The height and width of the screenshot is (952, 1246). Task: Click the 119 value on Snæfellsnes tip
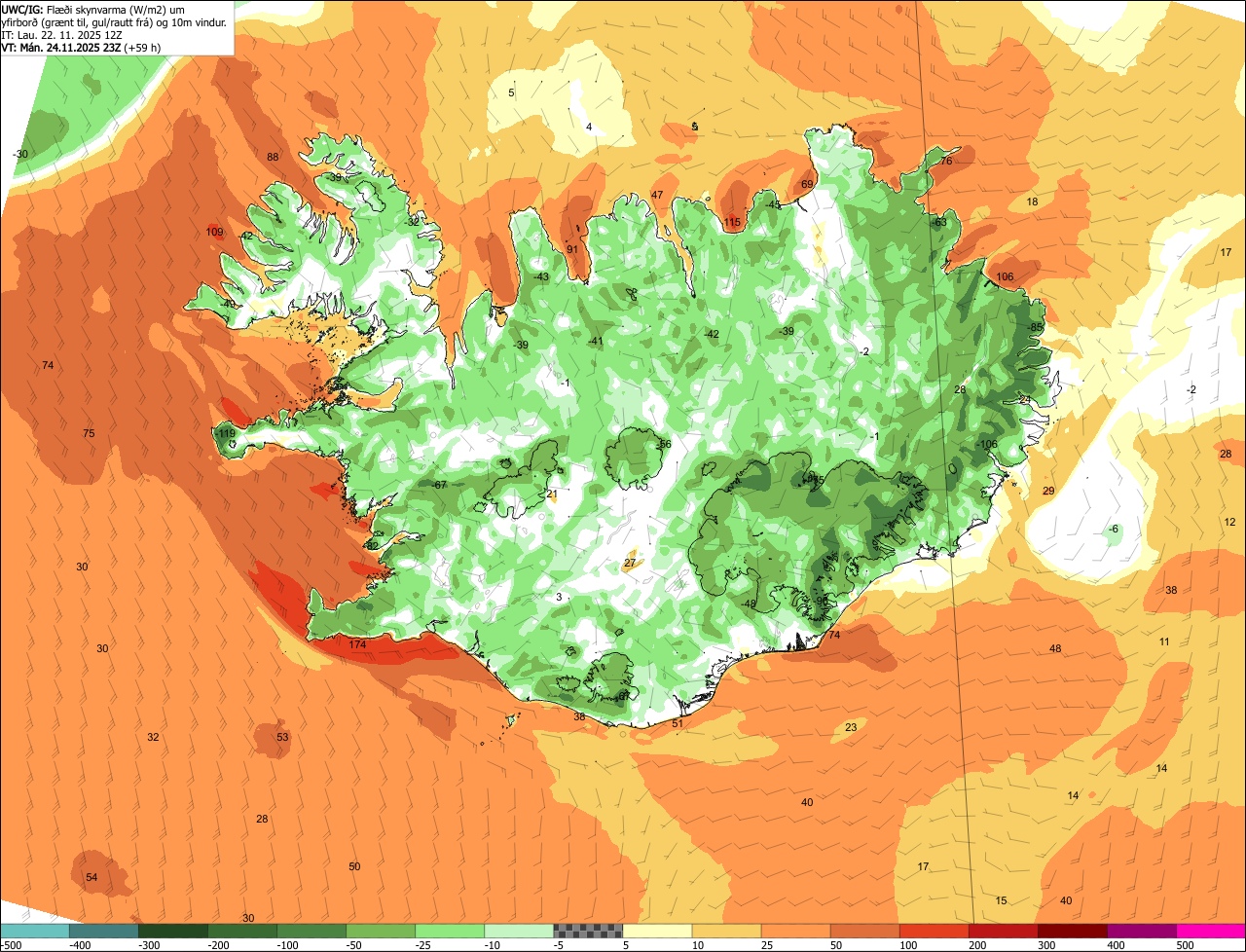point(226,433)
